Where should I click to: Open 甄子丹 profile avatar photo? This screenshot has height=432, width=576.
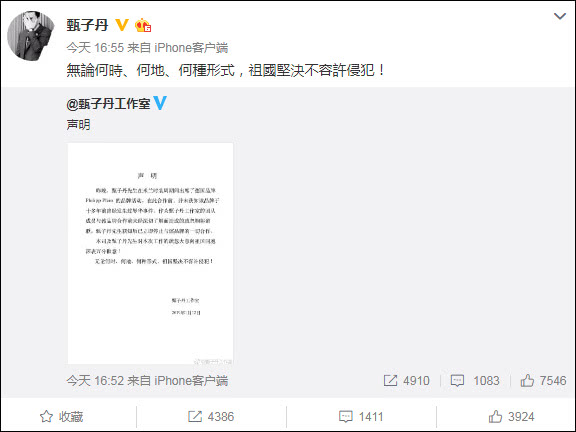31,35
